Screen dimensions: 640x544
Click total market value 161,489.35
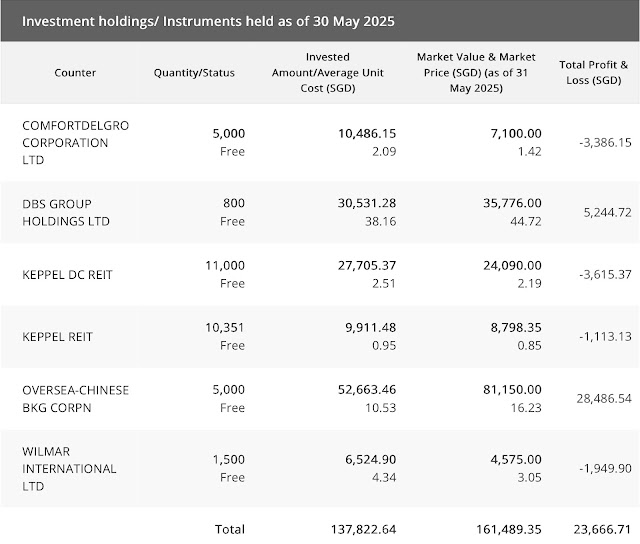coord(509,529)
